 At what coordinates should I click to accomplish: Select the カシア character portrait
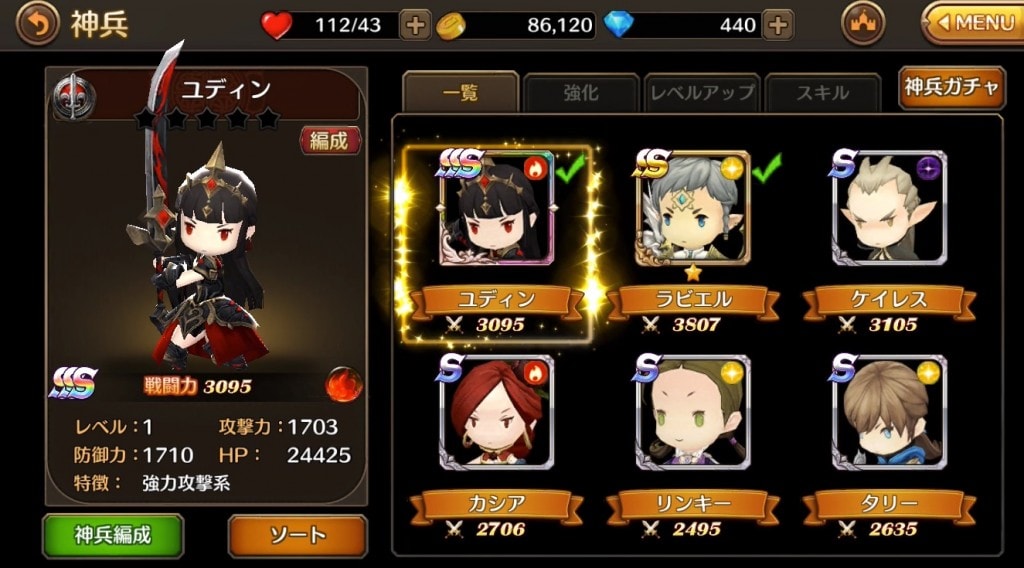pos(496,413)
